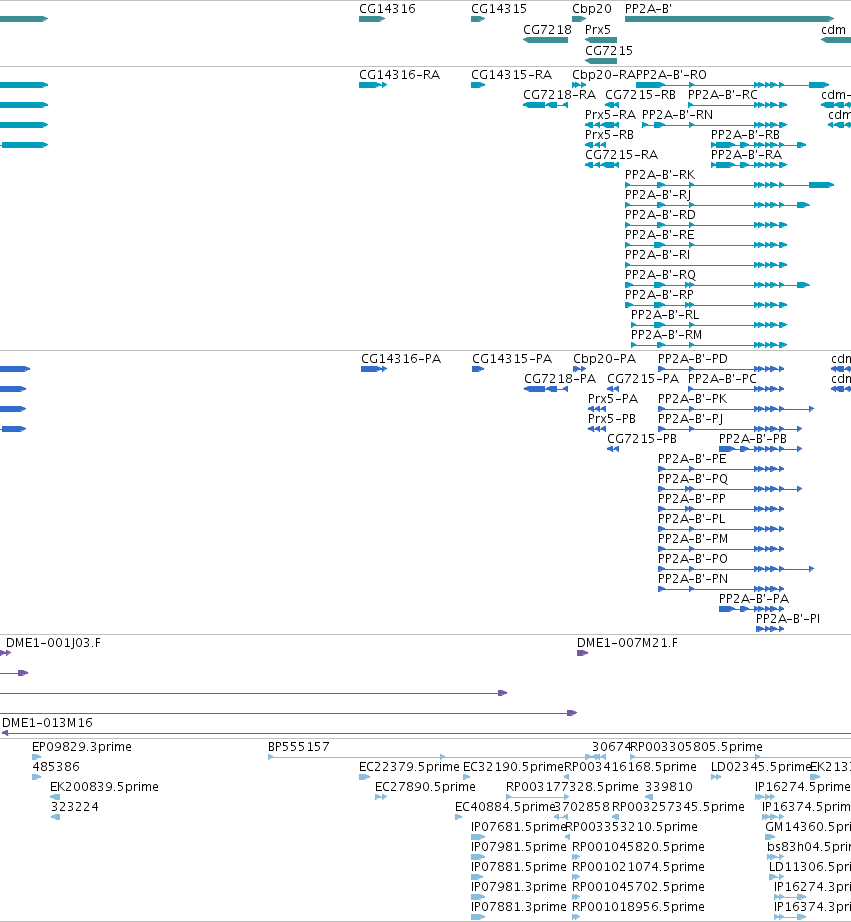Click the 323224 feature label
Viewport: 851px width, 922px height.
74,807
